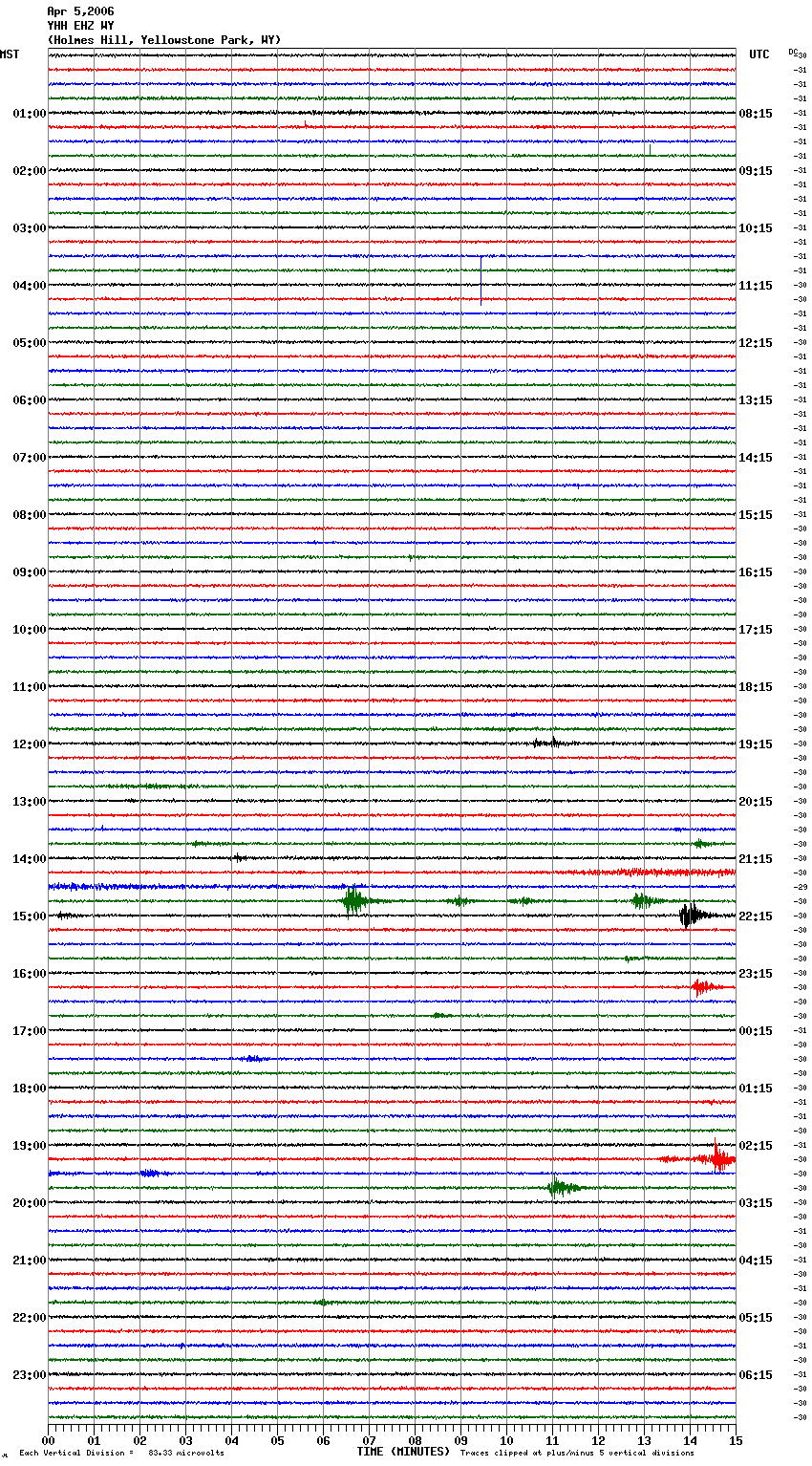Screen dimensions: 812x1466
Task: Select the MST '07:00' time label
Action: [x=30, y=458]
